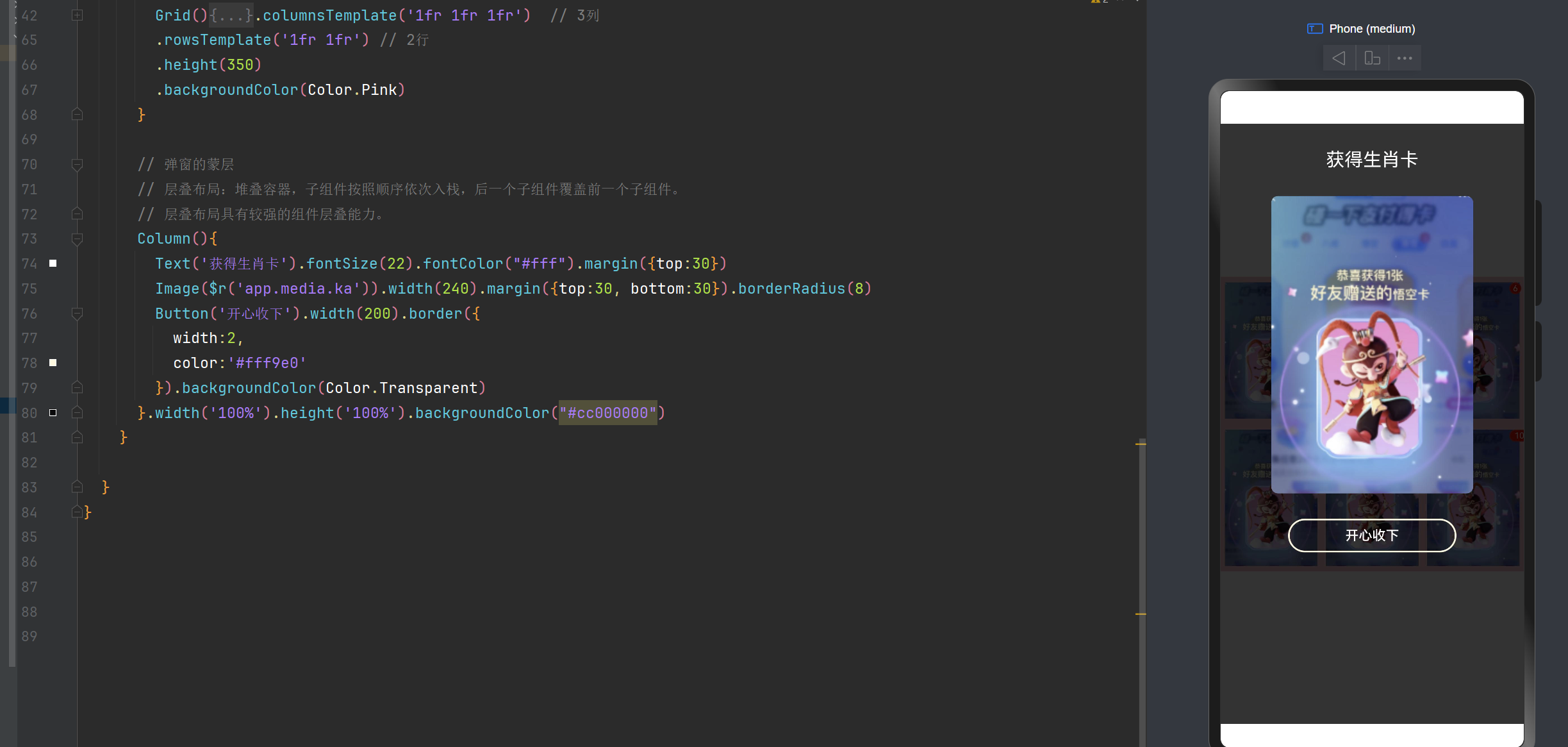Viewport: 1568px width, 747px height.
Task: Click the fold end marker on line 84
Action: click(x=77, y=512)
